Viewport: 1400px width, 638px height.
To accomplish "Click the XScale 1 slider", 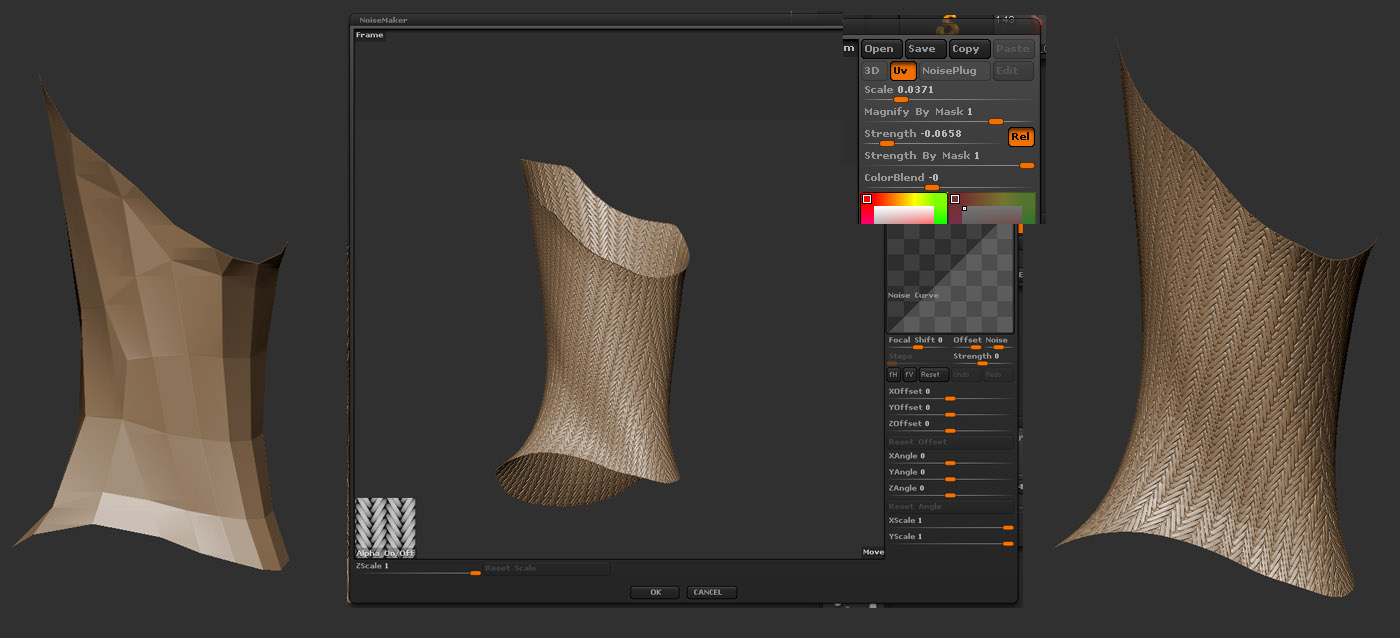I will [950, 523].
